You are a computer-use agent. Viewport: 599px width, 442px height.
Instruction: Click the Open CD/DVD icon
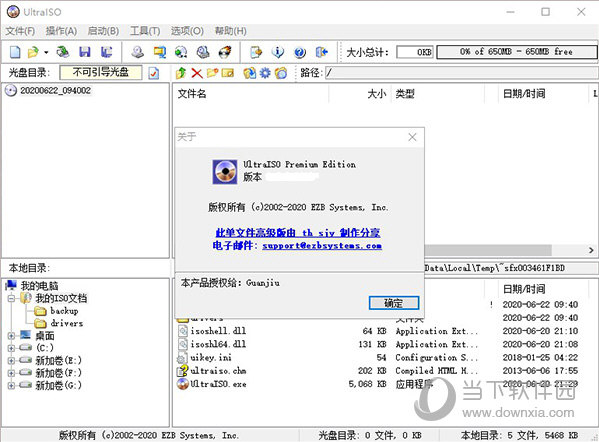63,52
